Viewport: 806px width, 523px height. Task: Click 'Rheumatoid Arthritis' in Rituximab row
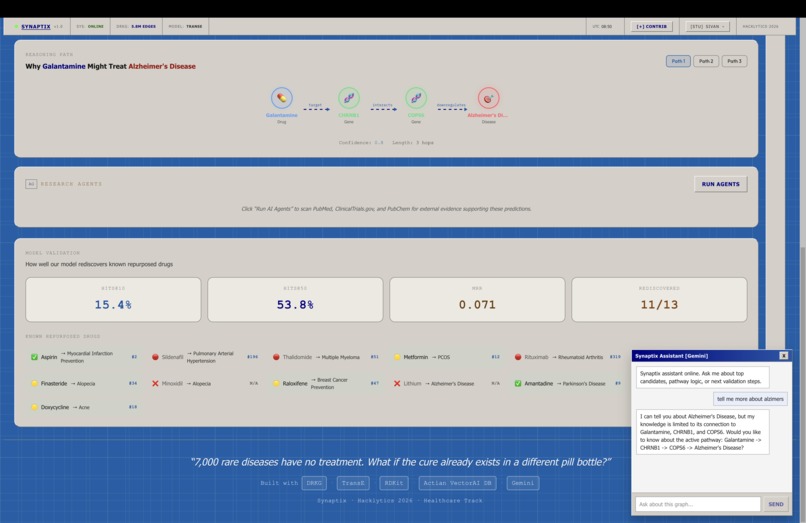tap(580, 357)
